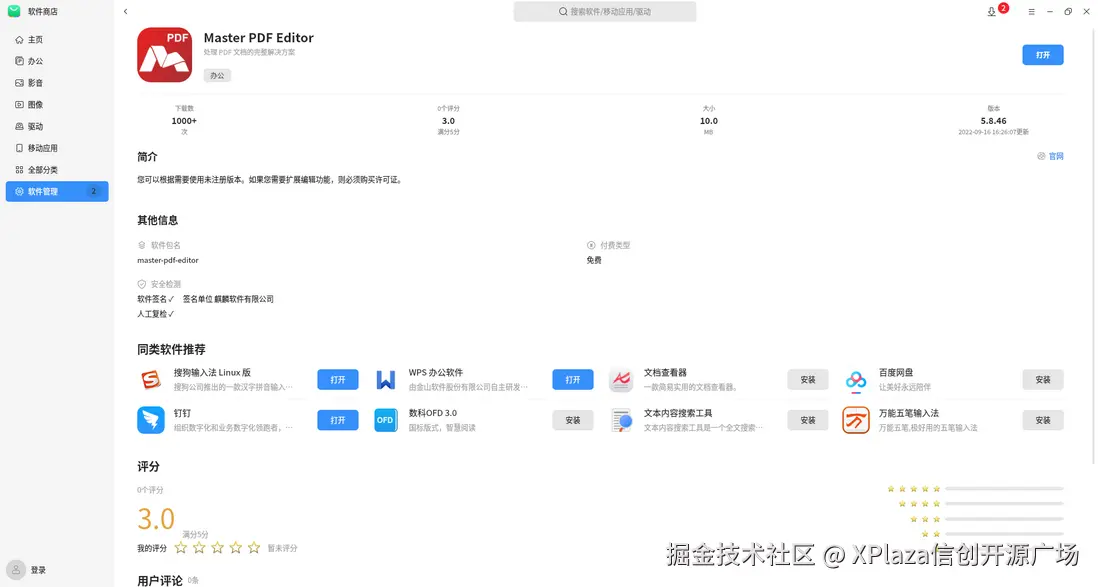Install 文档查看器
This screenshot has height=587, width=1098.
click(x=808, y=380)
